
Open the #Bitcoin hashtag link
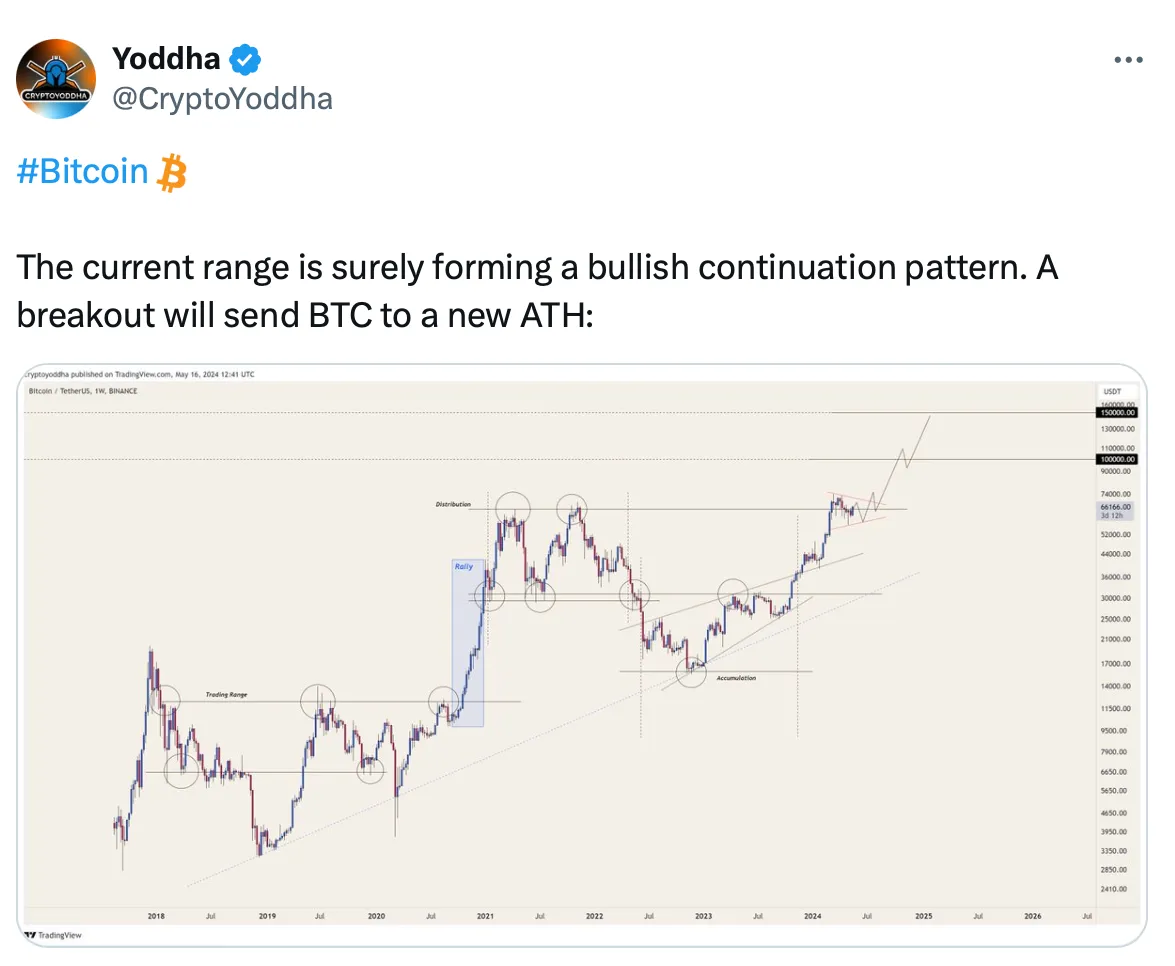pyautogui.click(x=82, y=172)
